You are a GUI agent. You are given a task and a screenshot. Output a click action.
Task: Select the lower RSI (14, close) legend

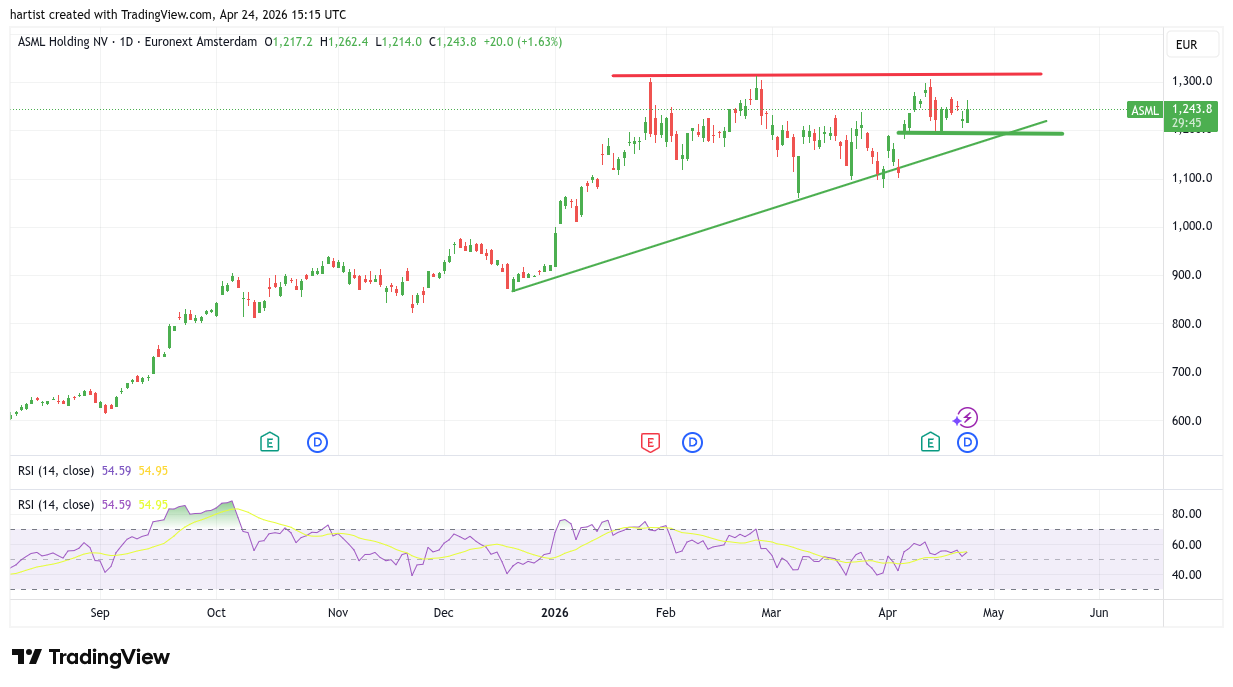tap(56, 505)
